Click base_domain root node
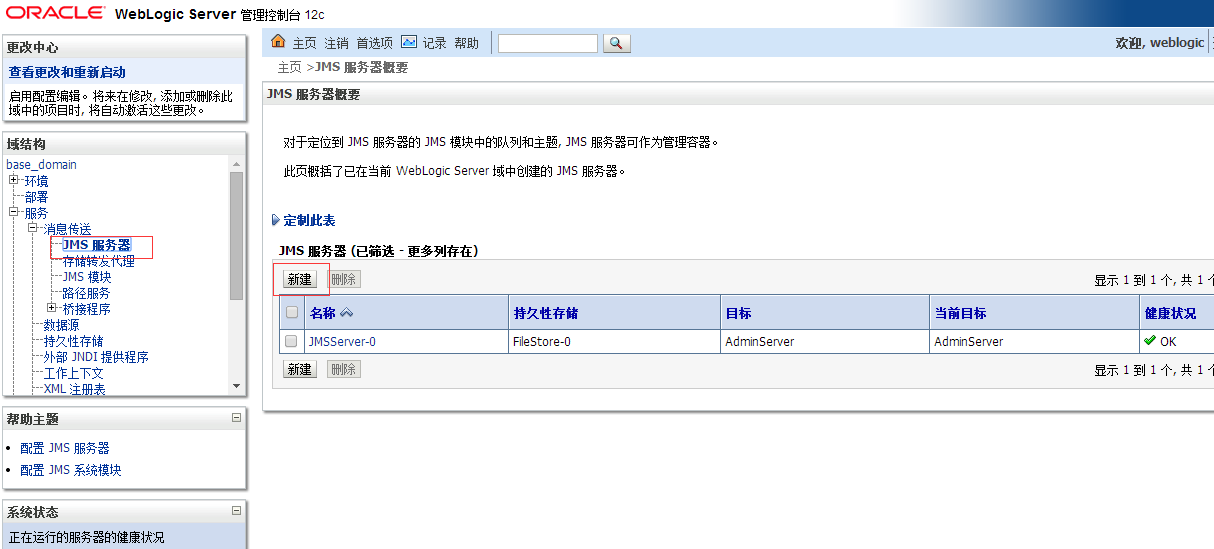 tap(42, 164)
